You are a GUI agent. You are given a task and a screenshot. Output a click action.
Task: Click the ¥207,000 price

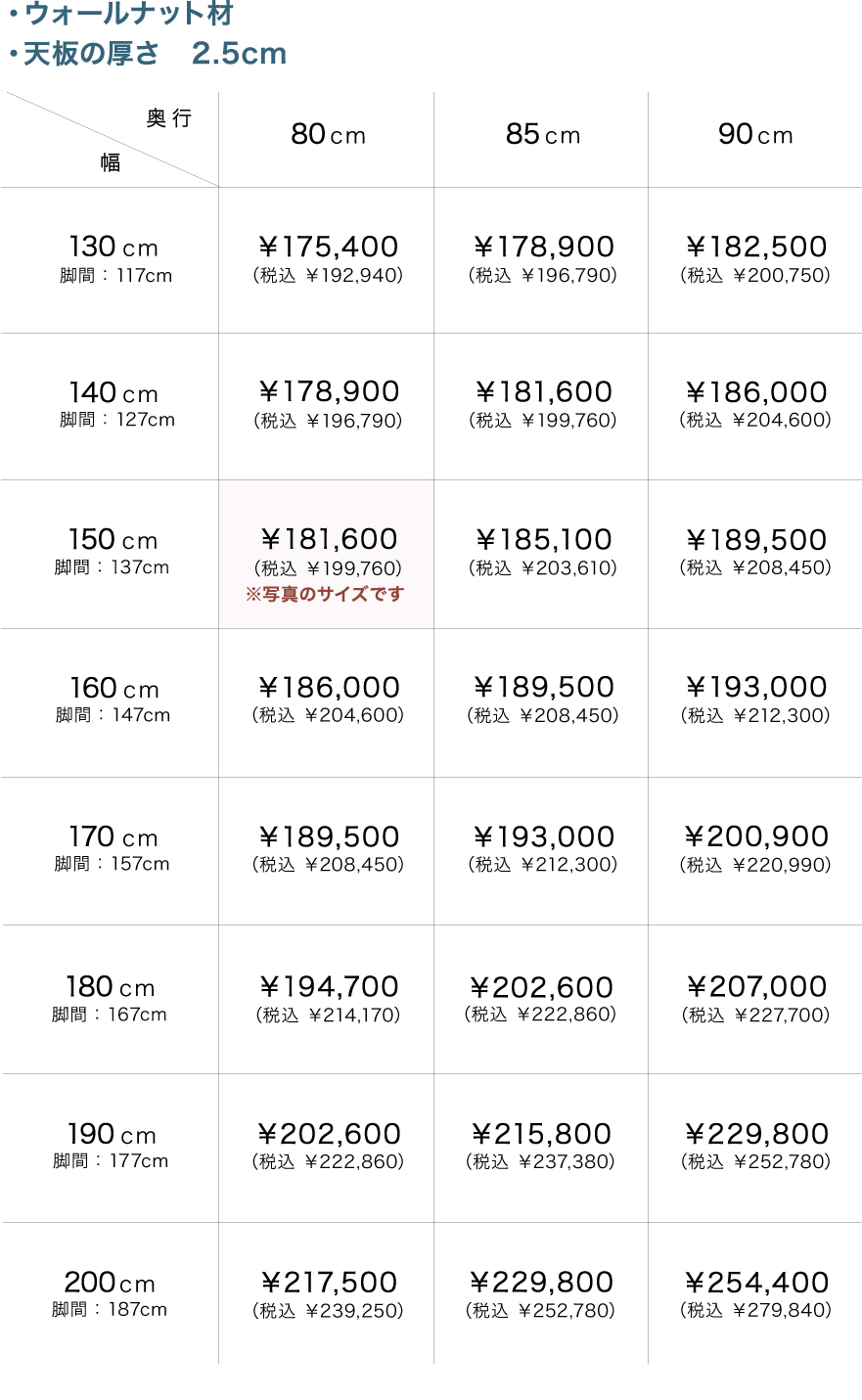click(x=756, y=986)
